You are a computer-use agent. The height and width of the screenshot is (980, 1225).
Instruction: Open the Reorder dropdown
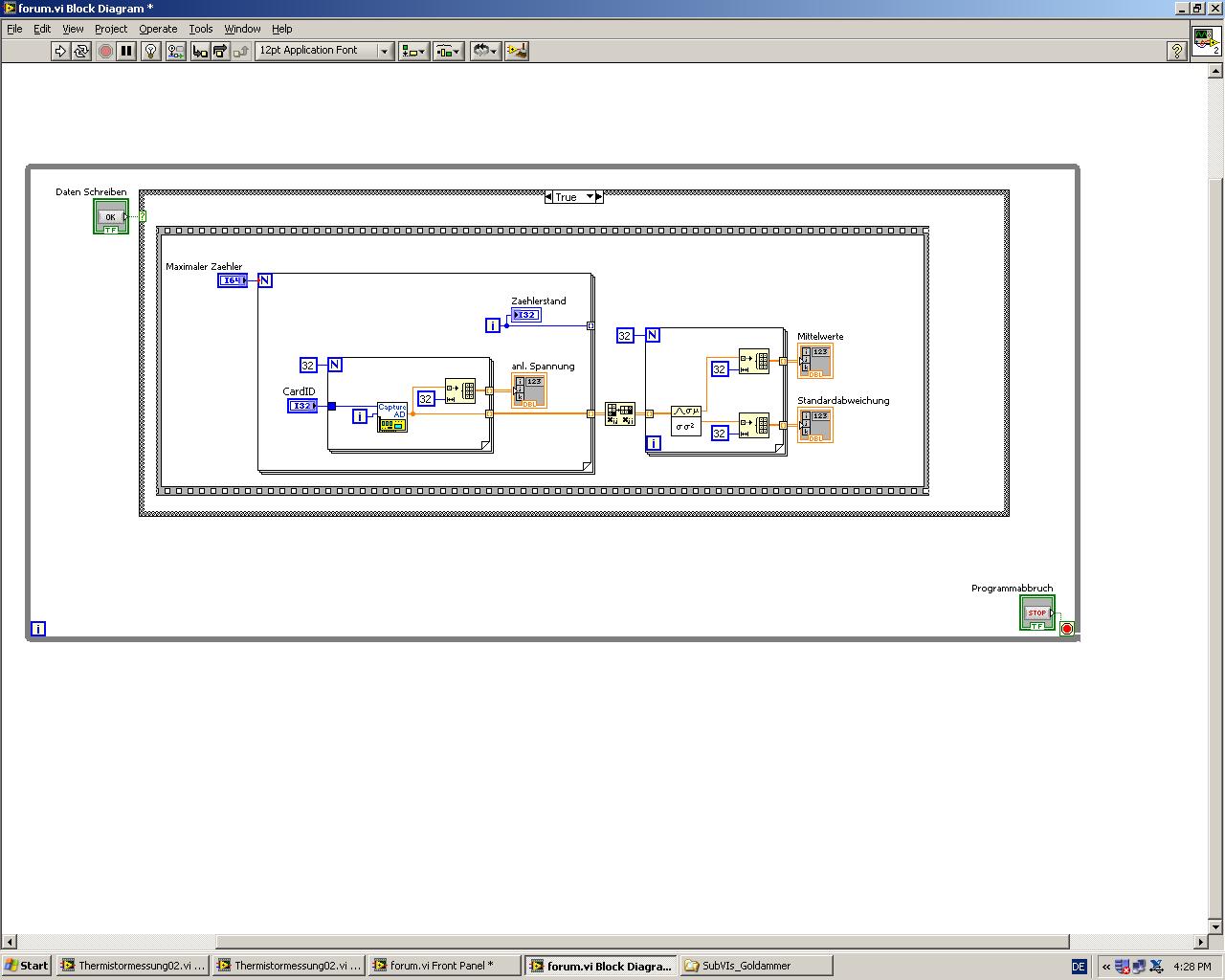(485, 51)
